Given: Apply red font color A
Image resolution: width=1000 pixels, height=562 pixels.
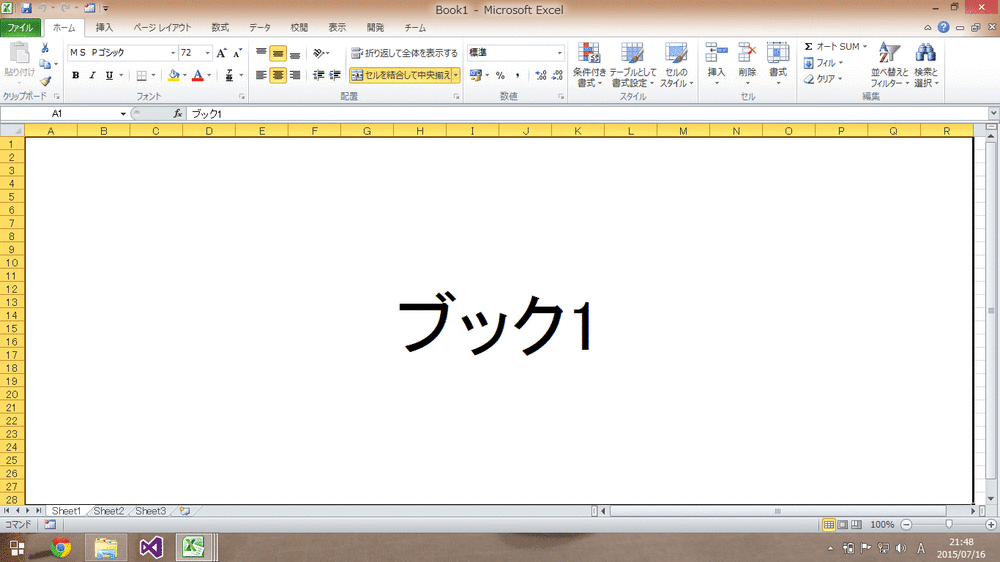Looking at the screenshot, I should point(198,75).
